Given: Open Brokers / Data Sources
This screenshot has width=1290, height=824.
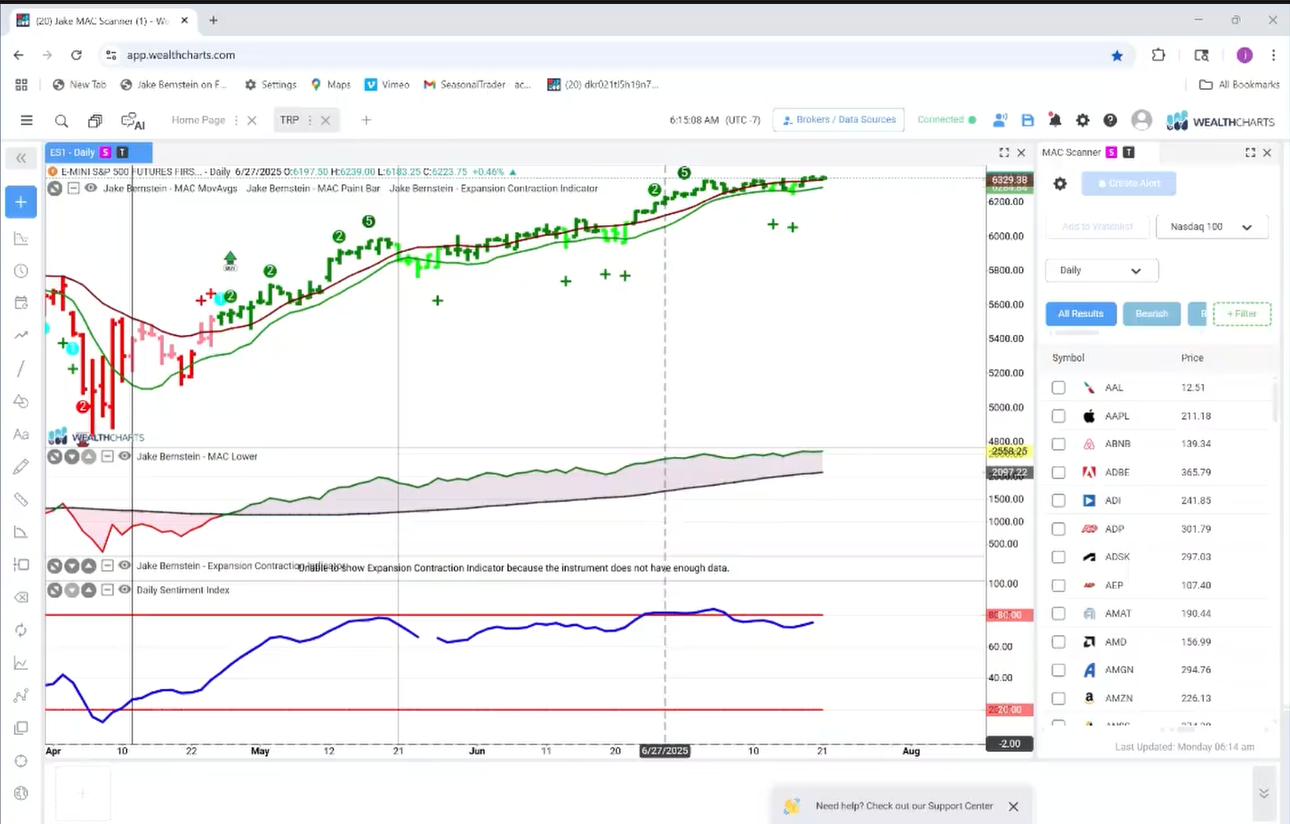Looking at the screenshot, I should coord(838,120).
